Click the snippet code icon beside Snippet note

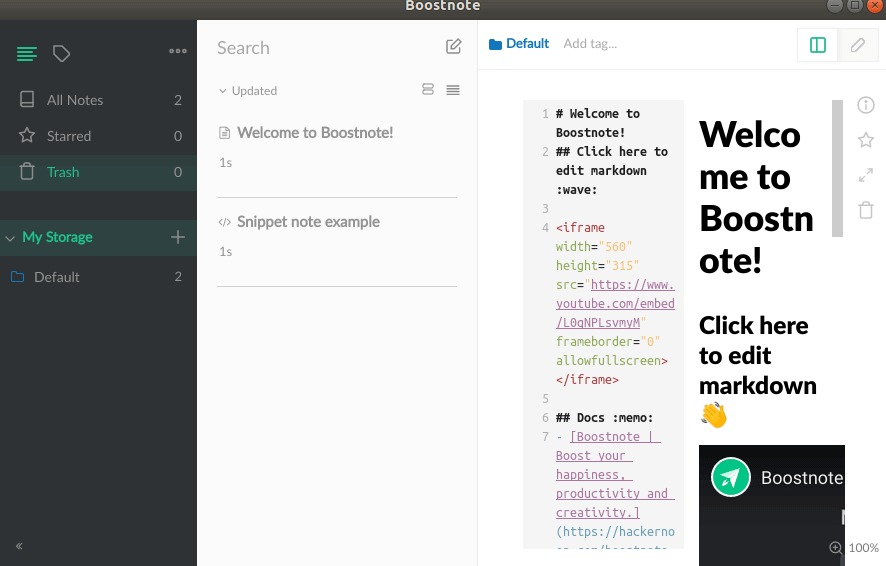224,222
